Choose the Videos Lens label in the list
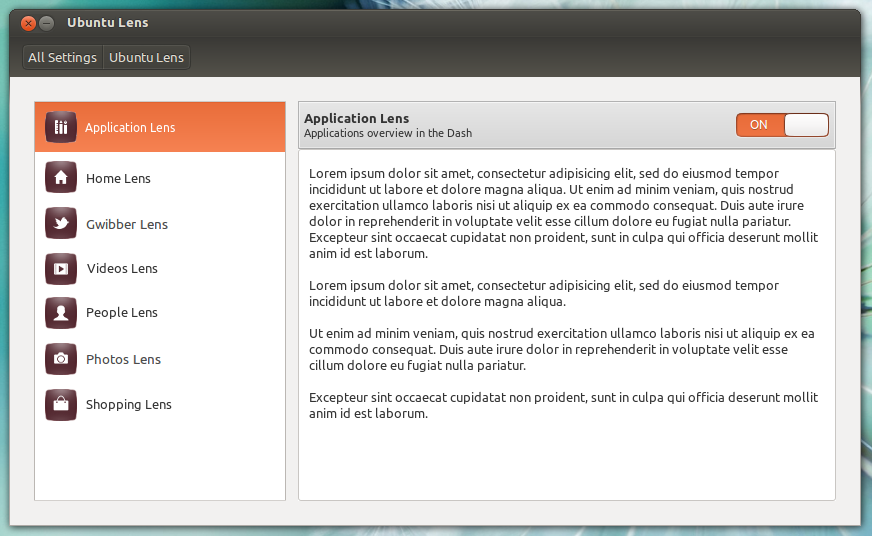This screenshot has height=536, width=872. [x=122, y=269]
